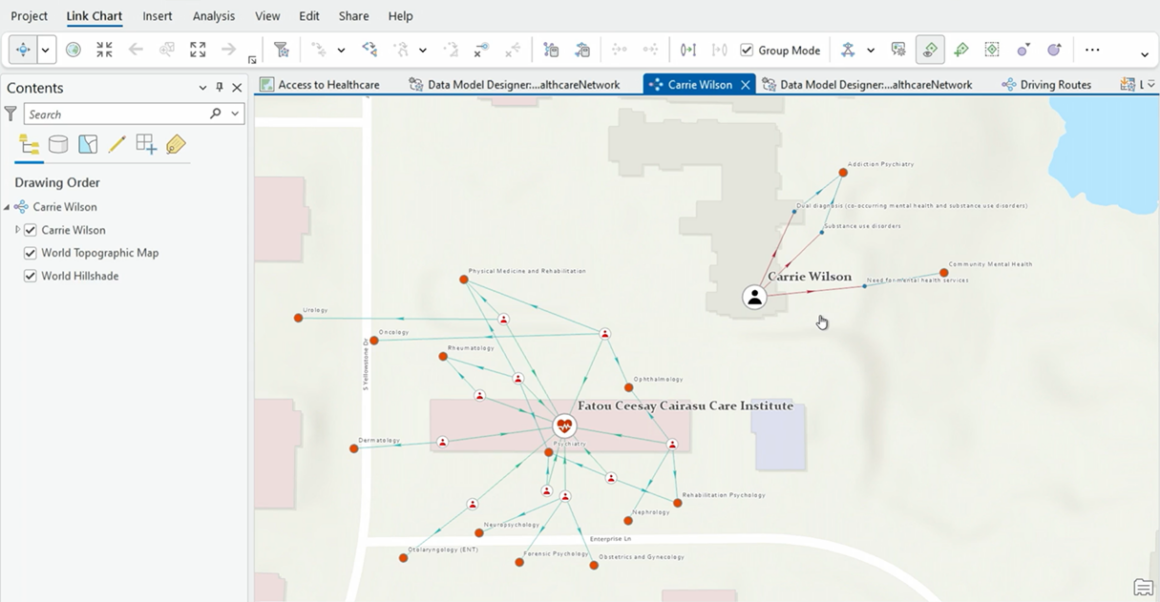Open the Find Paths dropdown arrow
This screenshot has width=1160, height=602.
click(x=422, y=50)
